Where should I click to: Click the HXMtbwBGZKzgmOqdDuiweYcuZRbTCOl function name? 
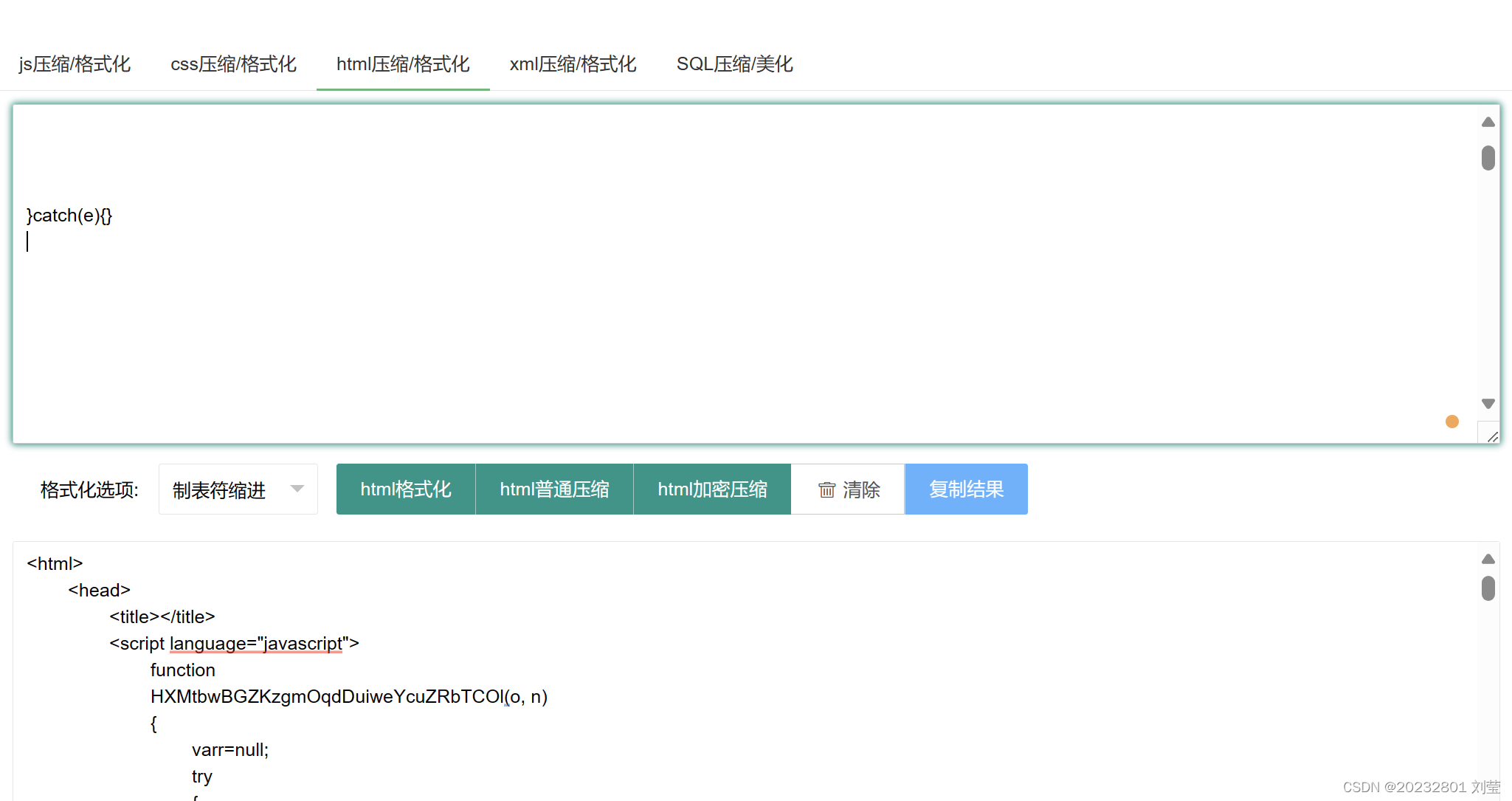click(x=328, y=697)
